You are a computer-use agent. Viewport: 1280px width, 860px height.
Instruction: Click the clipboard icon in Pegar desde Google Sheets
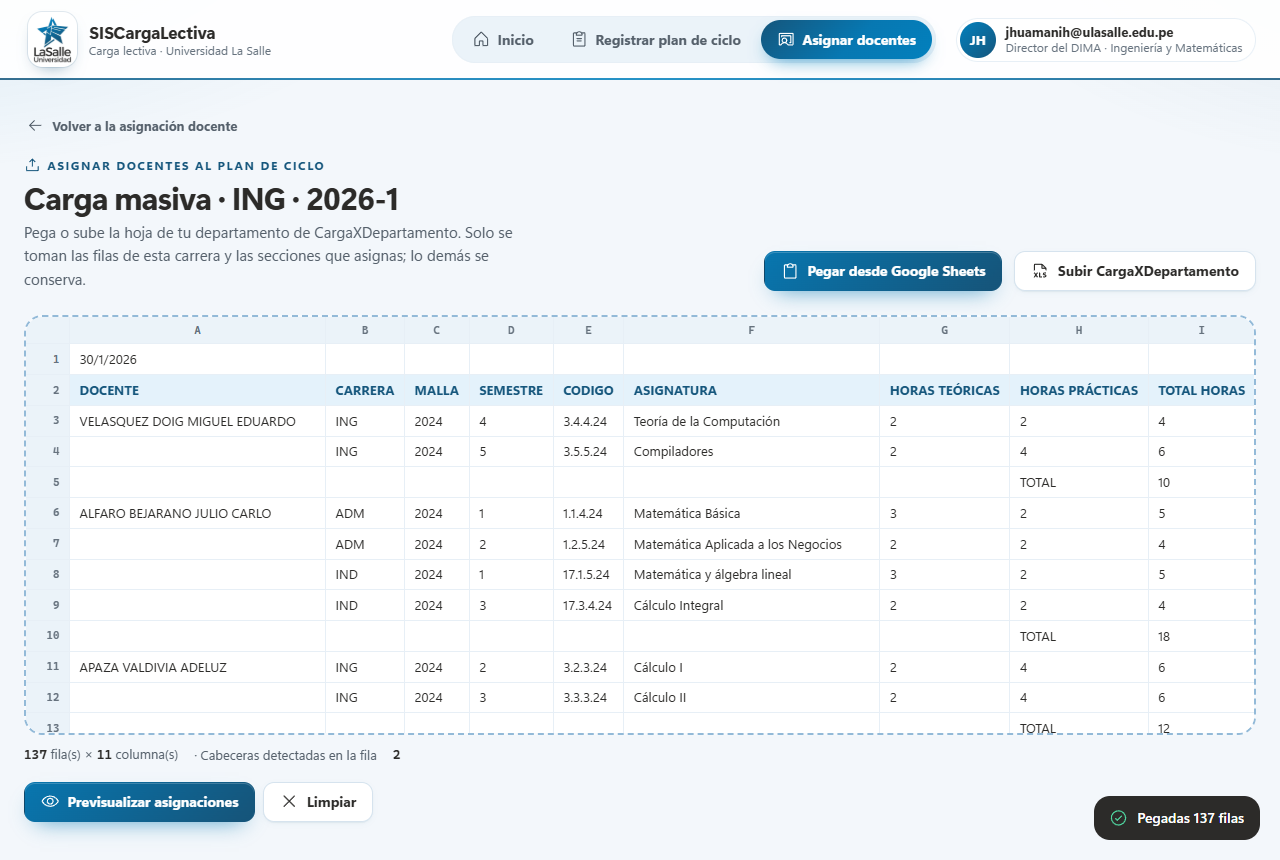[x=790, y=271]
